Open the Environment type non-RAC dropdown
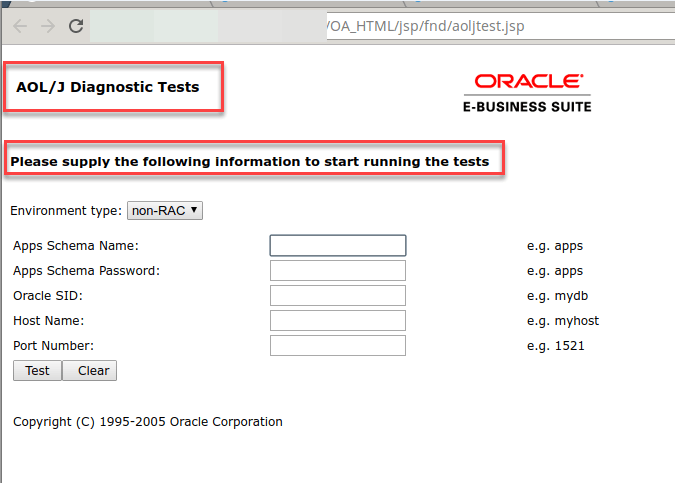This screenshot has width=675, height=483. [x=165, y=210]
